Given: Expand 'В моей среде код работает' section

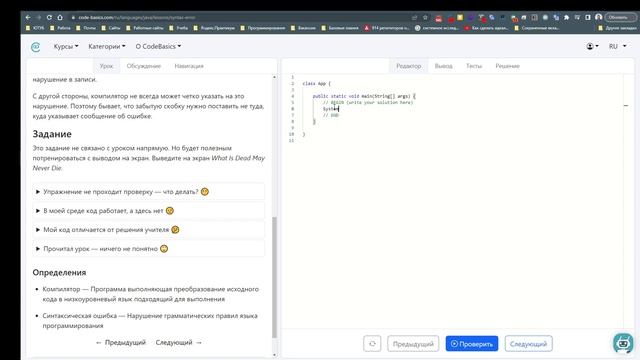Looking at the screenshot, I should [149, 211].
